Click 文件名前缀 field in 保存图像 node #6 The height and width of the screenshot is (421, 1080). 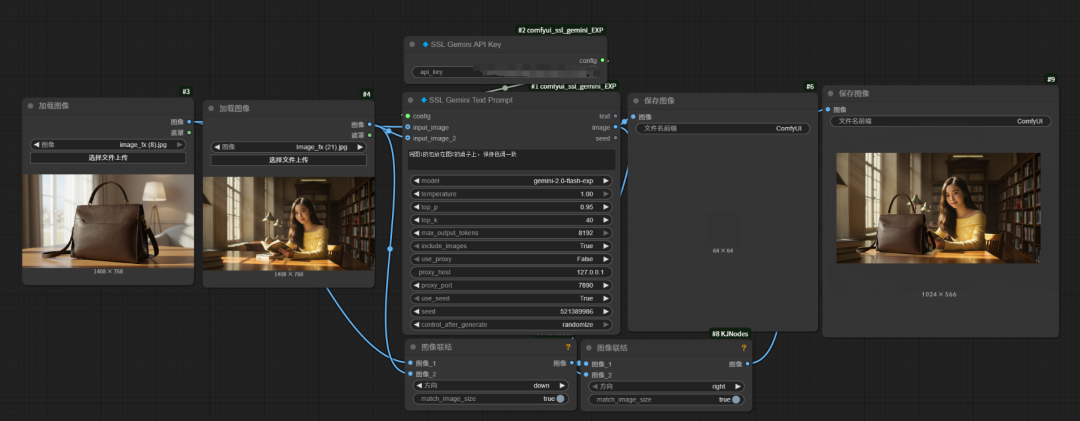[723, 128]
